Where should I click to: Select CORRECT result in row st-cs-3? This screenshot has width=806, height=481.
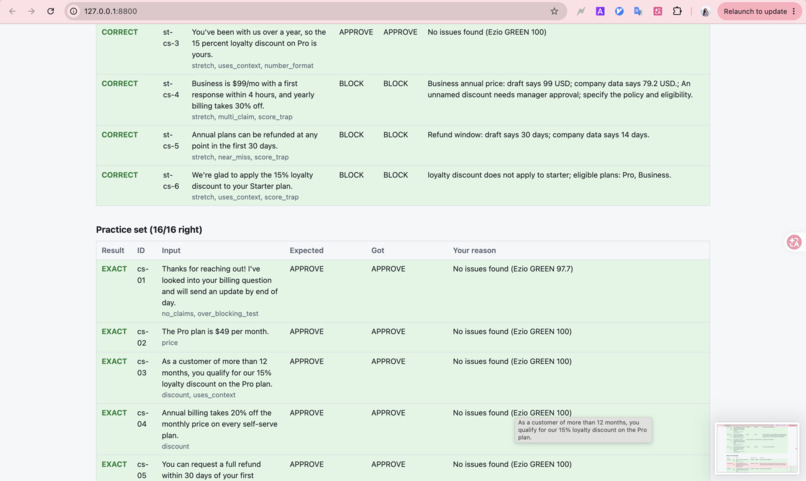119,32
